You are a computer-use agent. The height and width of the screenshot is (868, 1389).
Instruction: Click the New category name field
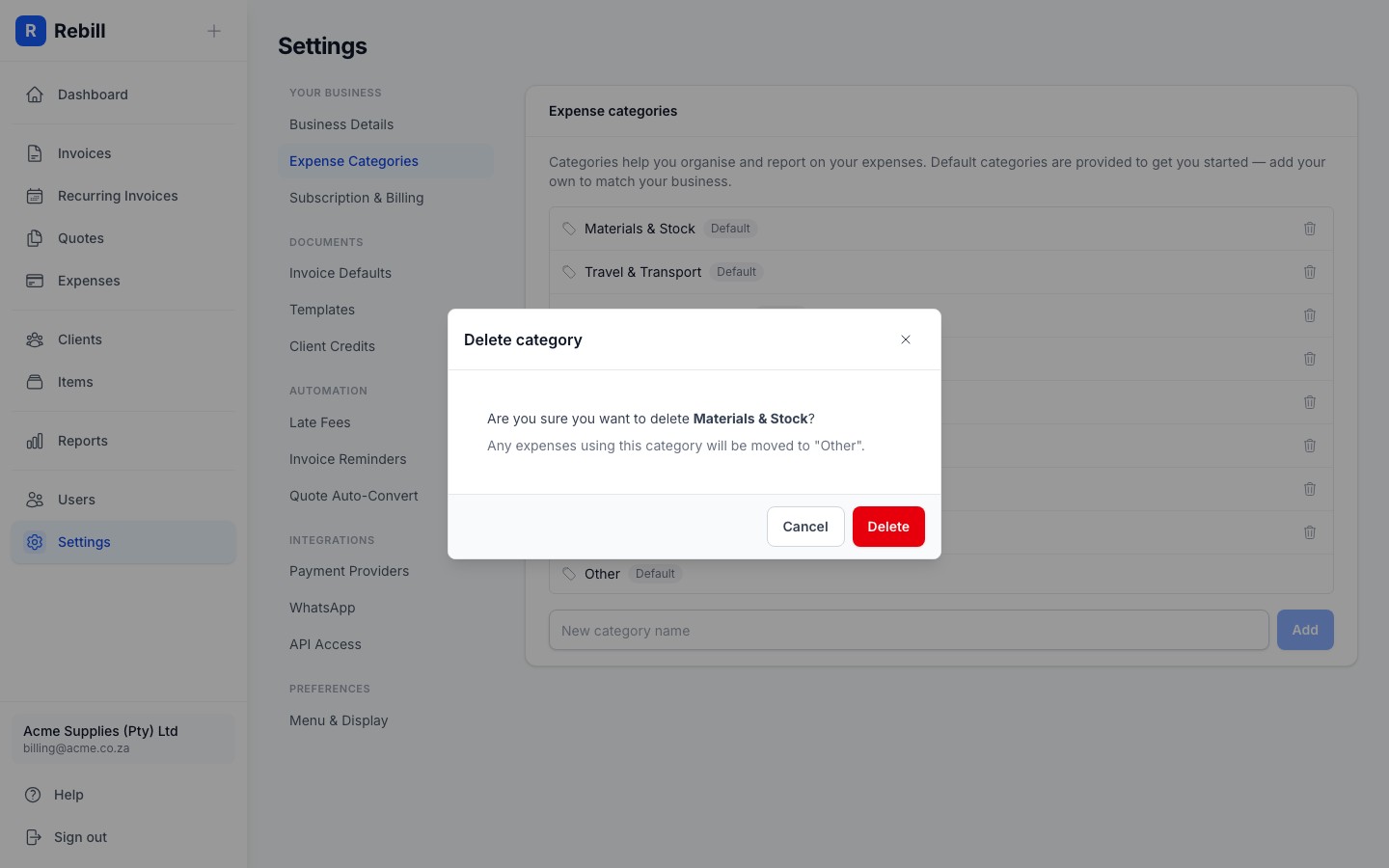908,630
